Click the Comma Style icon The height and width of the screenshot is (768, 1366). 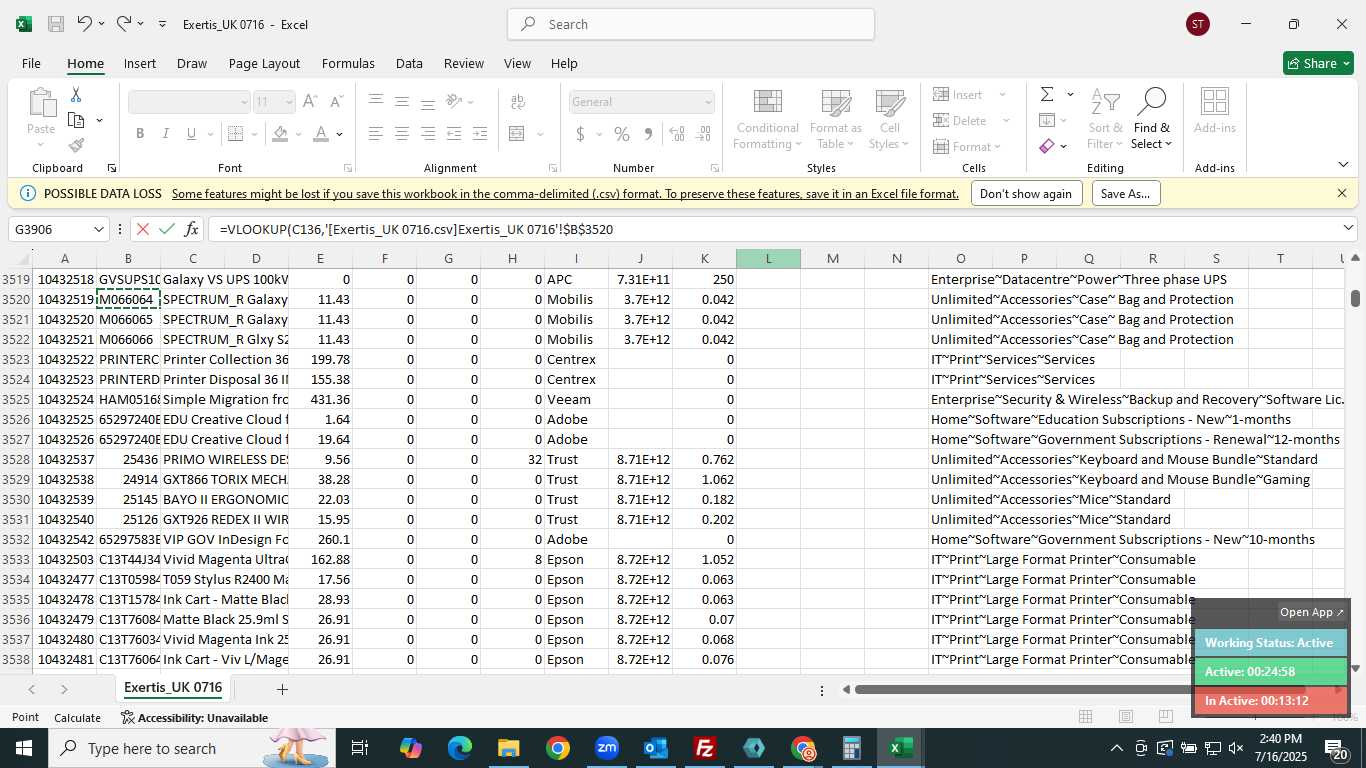click(x=648, y=134)
